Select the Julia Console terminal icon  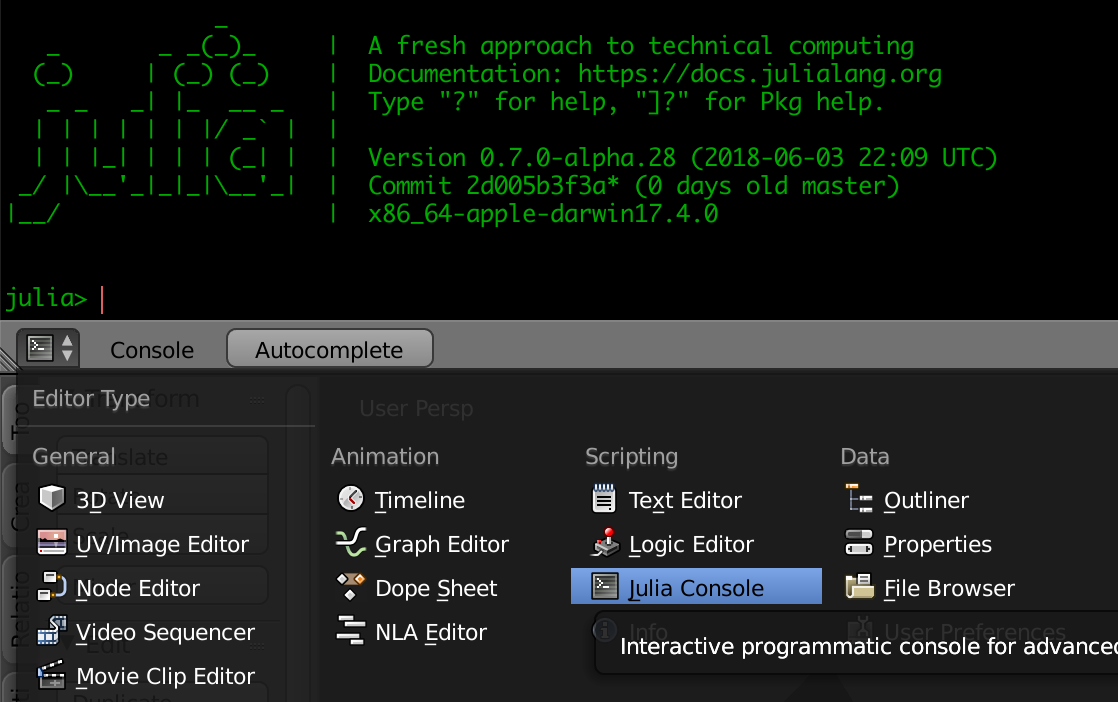point(605,587)
